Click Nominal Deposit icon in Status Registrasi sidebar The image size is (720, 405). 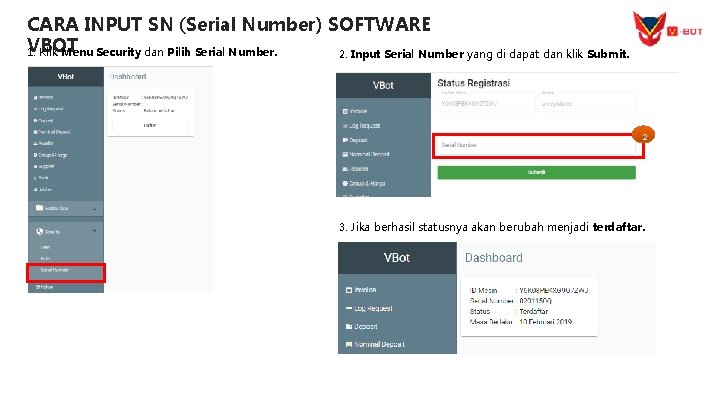tap(345, 154)
